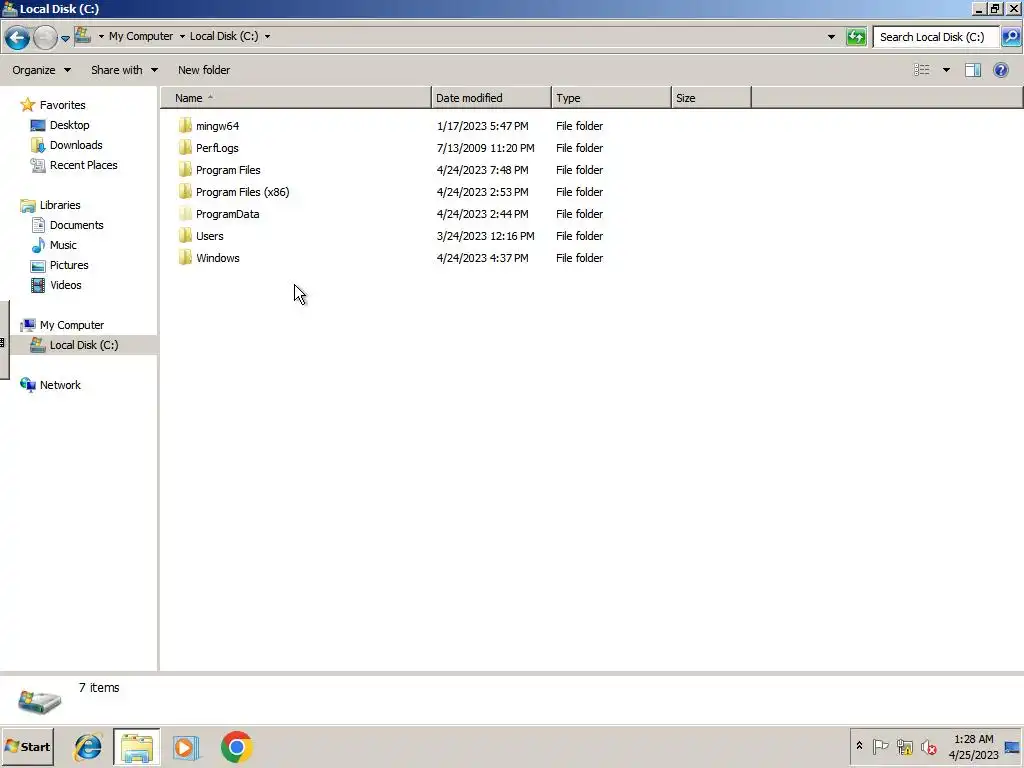Click Local Disk (C:) breadcrumb segment
This screenshot has height=768, width=1024.
point(224,37)
